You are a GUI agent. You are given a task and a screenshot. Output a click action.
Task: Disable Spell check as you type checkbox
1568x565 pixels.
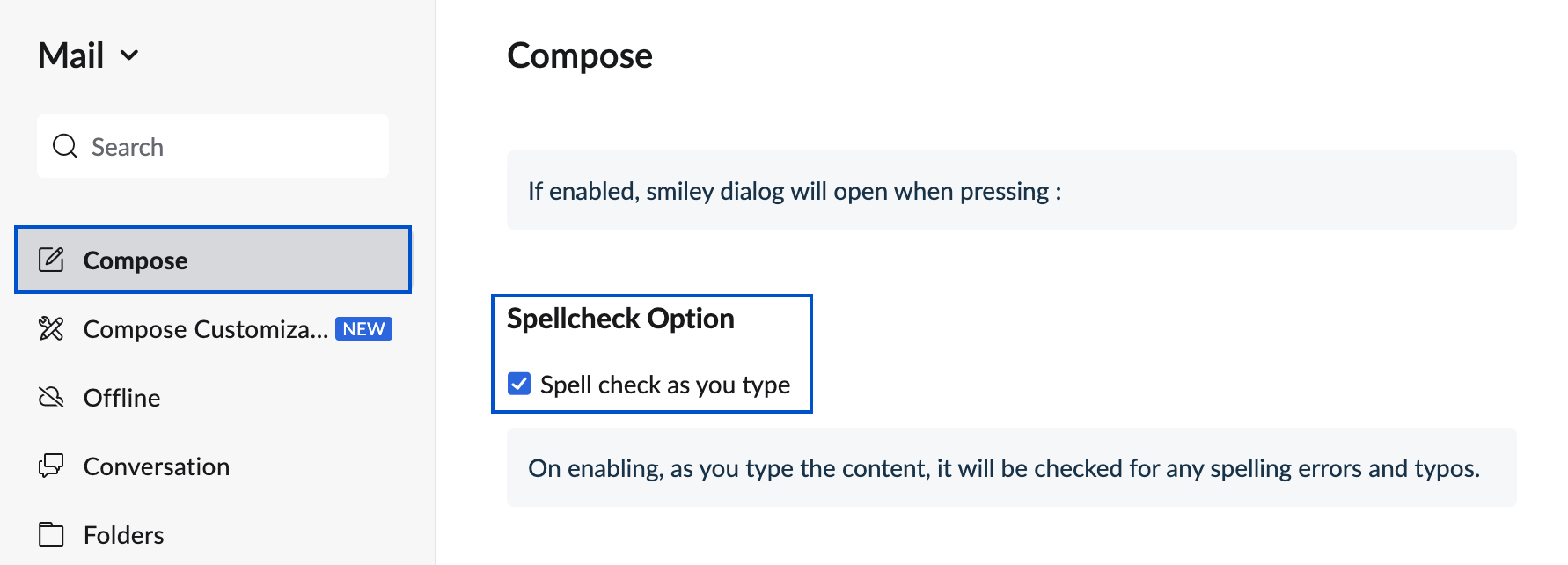tap(519, 384)
